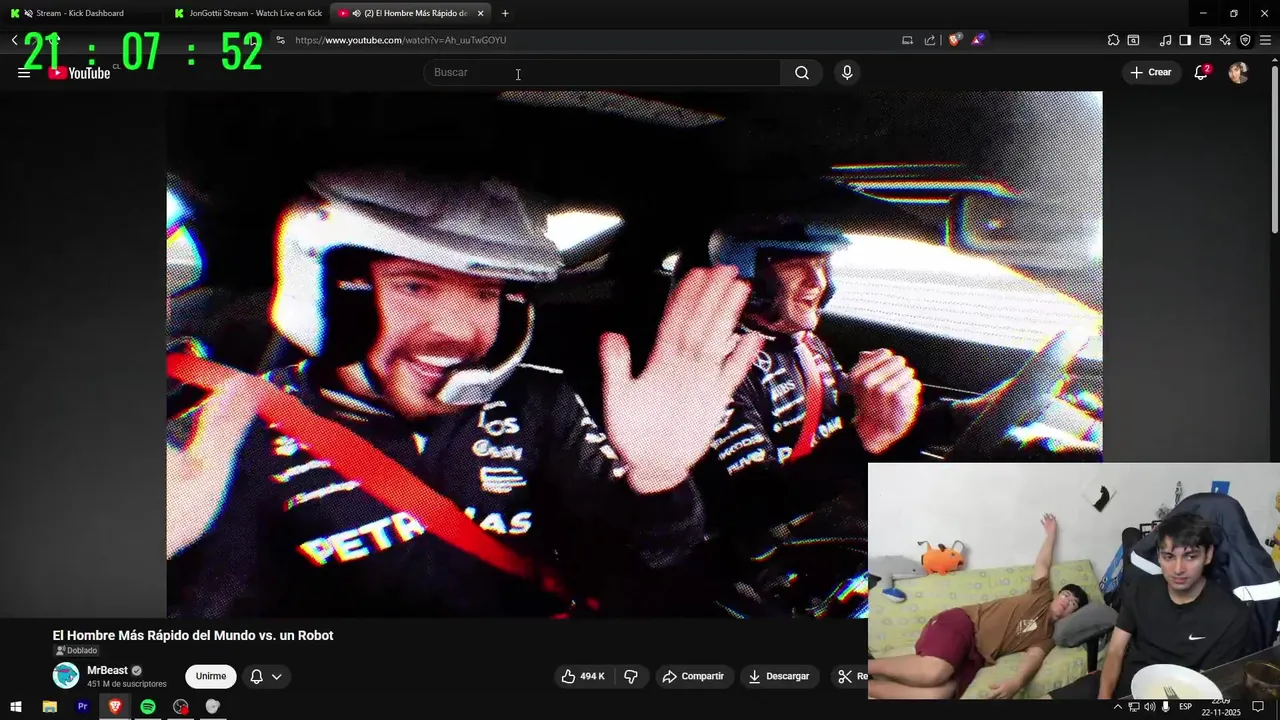1280x720 pixels.
Task: Toggle the browser sidebar panel
Action: pyautogui.click(x=1185, y=40)
